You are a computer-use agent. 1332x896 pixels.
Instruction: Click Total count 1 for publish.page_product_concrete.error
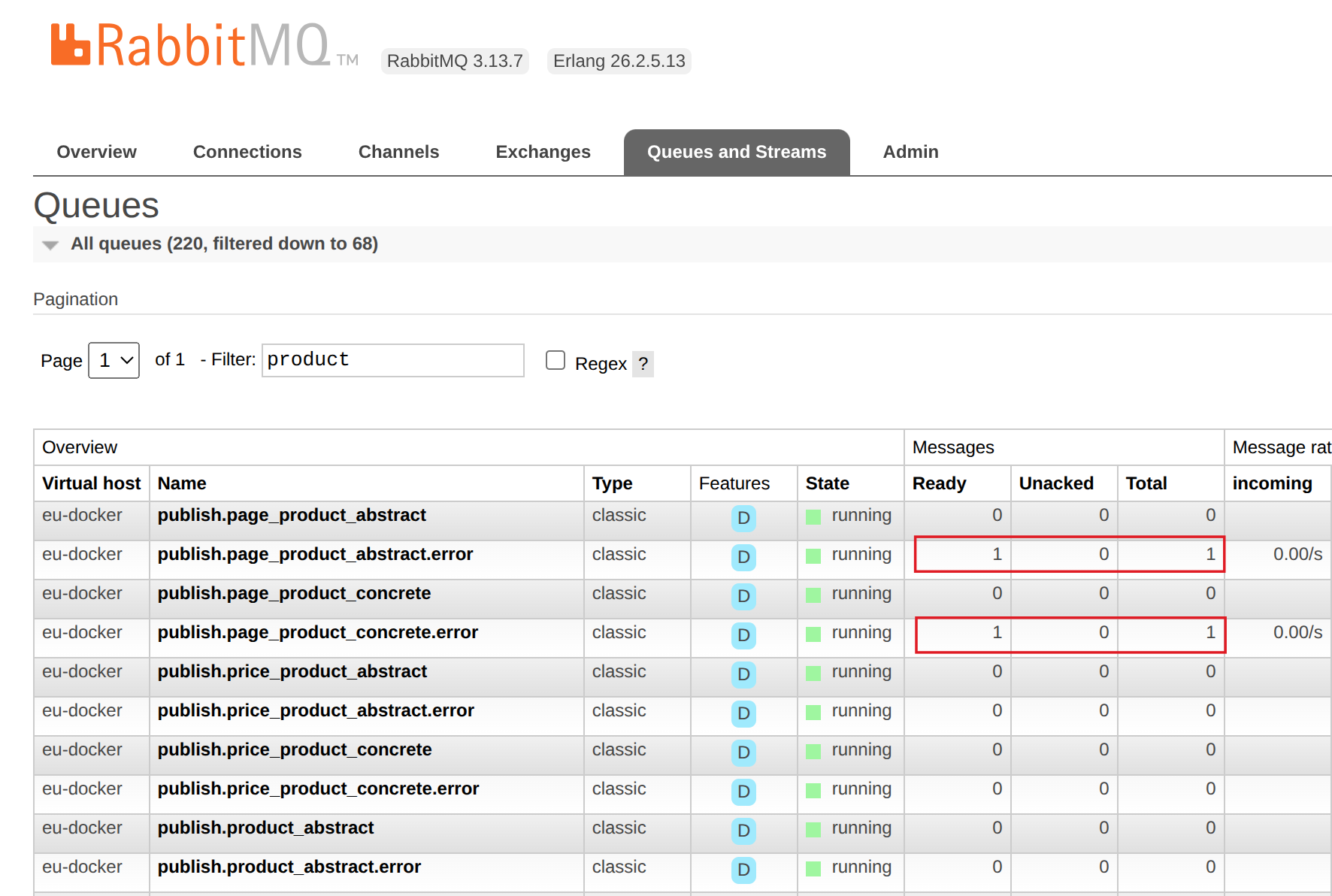[x=1210, y=632]
